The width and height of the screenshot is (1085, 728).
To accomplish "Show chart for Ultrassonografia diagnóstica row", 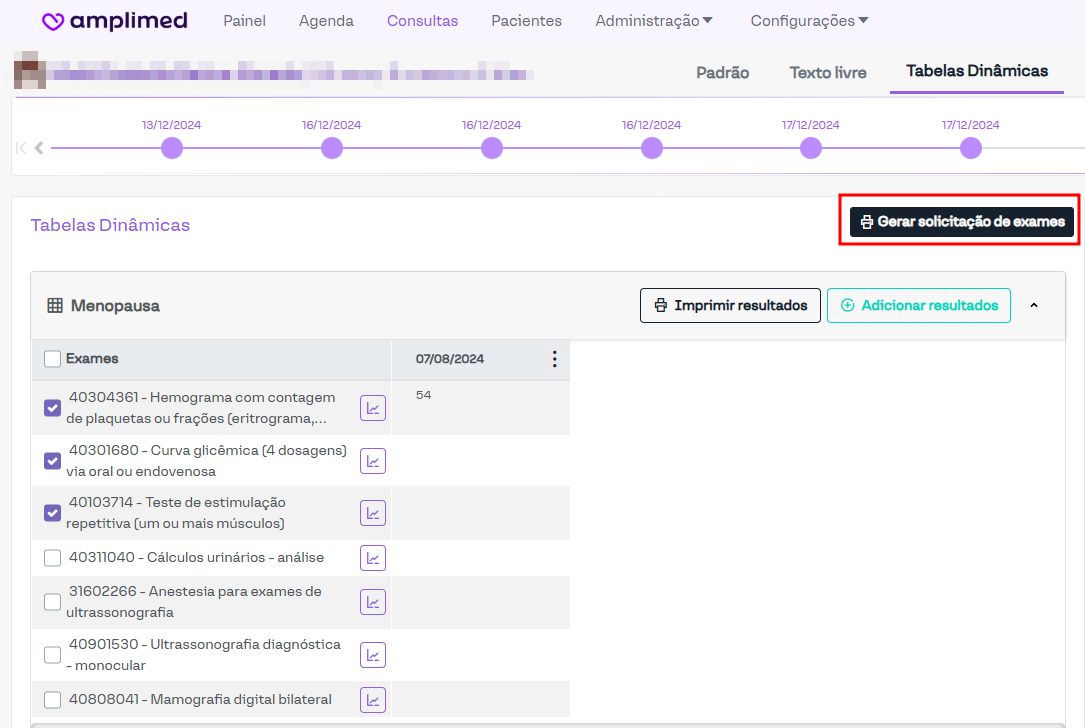I will pyautogui.click(x=373, y=655).
